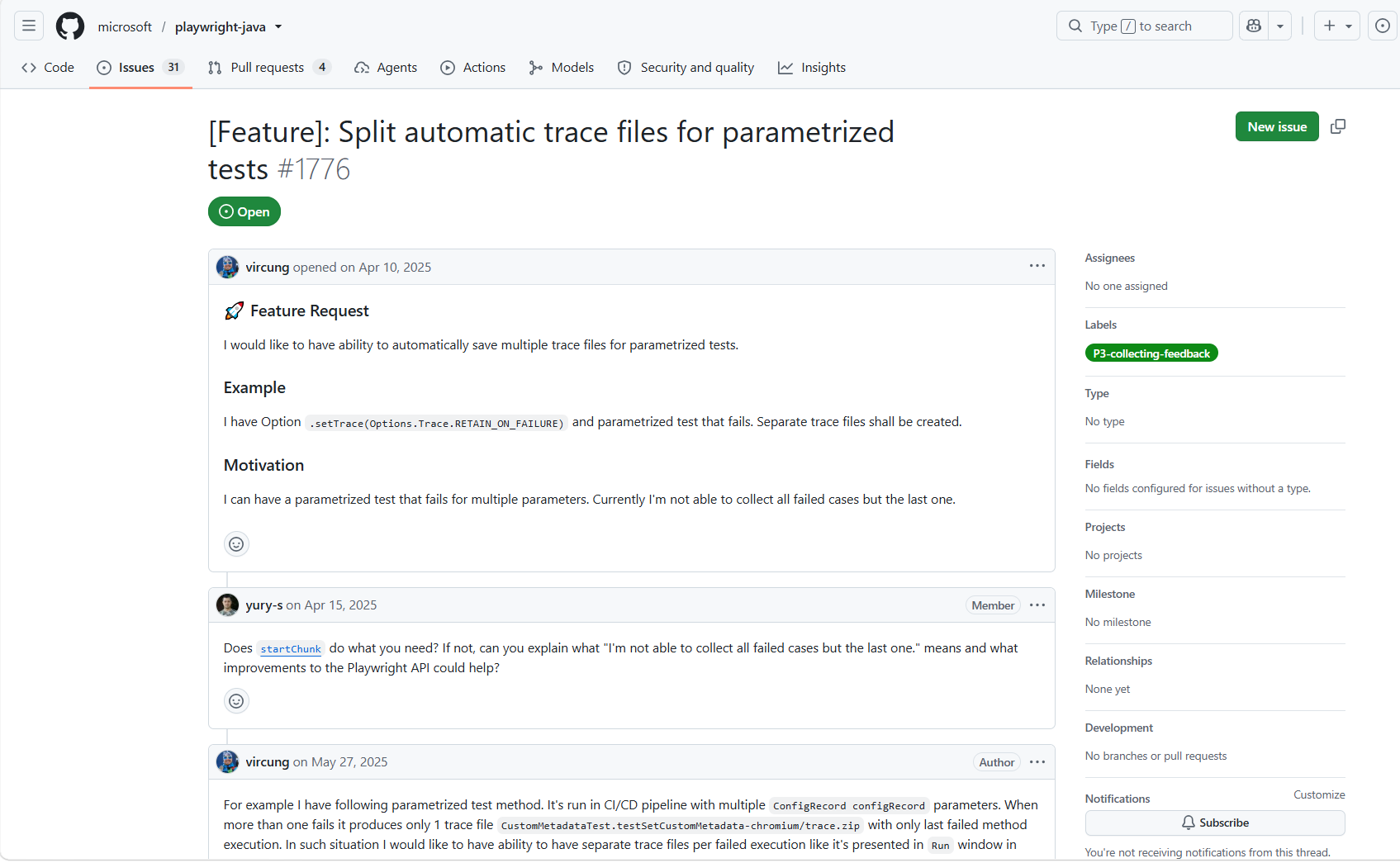The image size is (1400, 863).
Task: Open vircung's name on May 27 comment
Action: click(x=268, y=762)
